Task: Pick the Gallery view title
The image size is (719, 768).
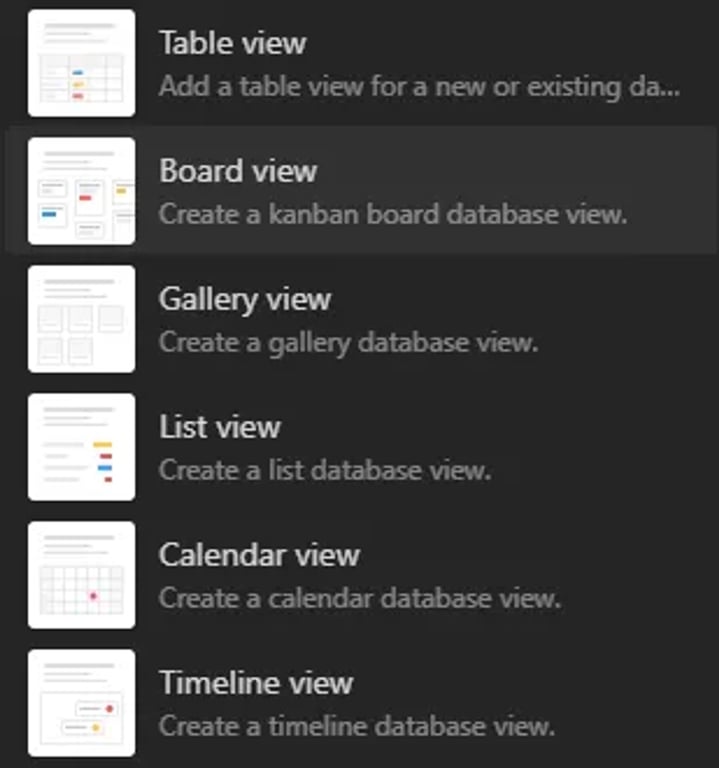Action: click(x=245, y=299)
